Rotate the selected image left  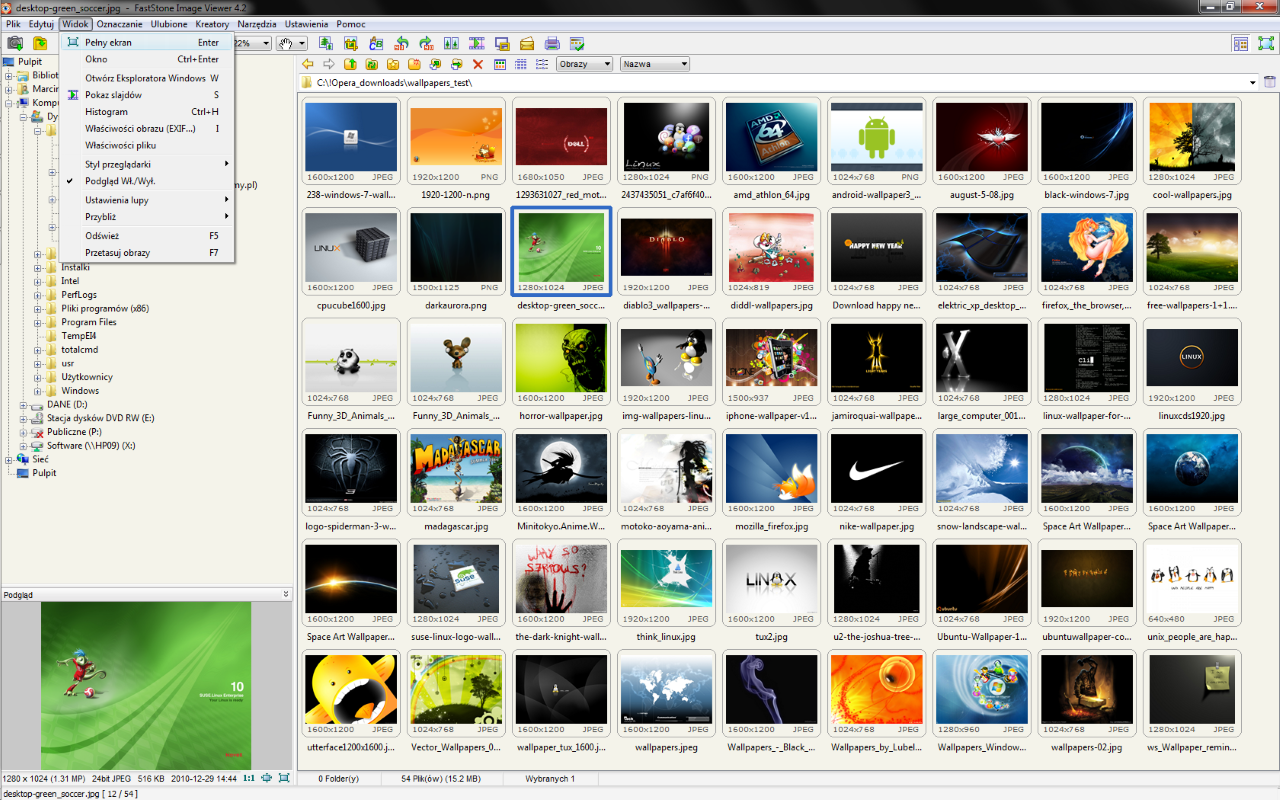coord(403,43)
